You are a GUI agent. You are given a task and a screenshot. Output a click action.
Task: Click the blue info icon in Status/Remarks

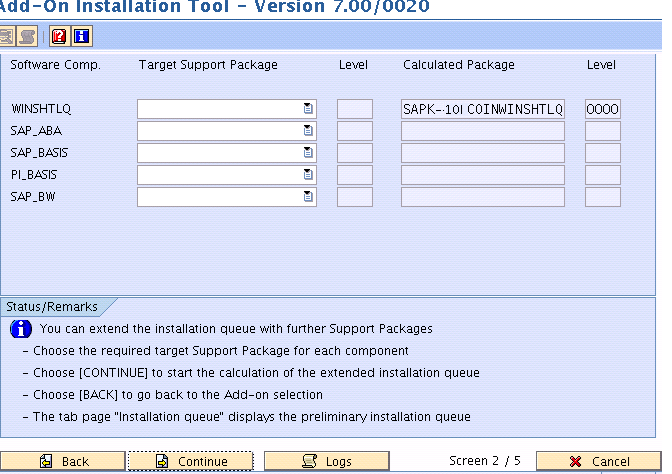(21, 329)
